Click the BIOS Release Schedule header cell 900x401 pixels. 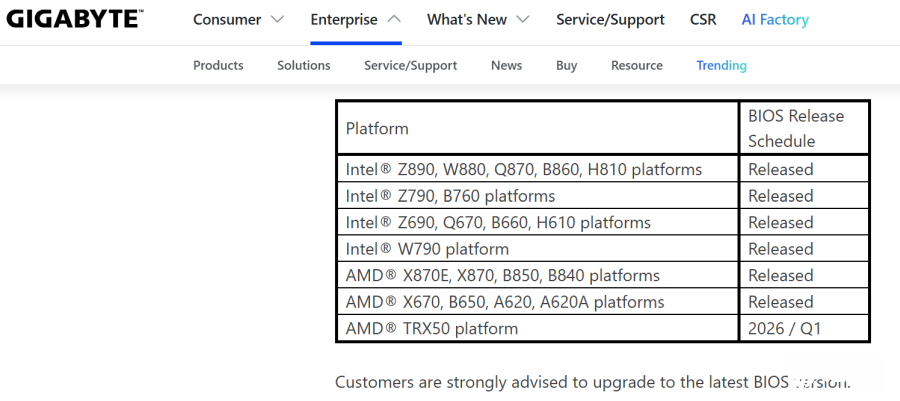click(x=796, y=128)
